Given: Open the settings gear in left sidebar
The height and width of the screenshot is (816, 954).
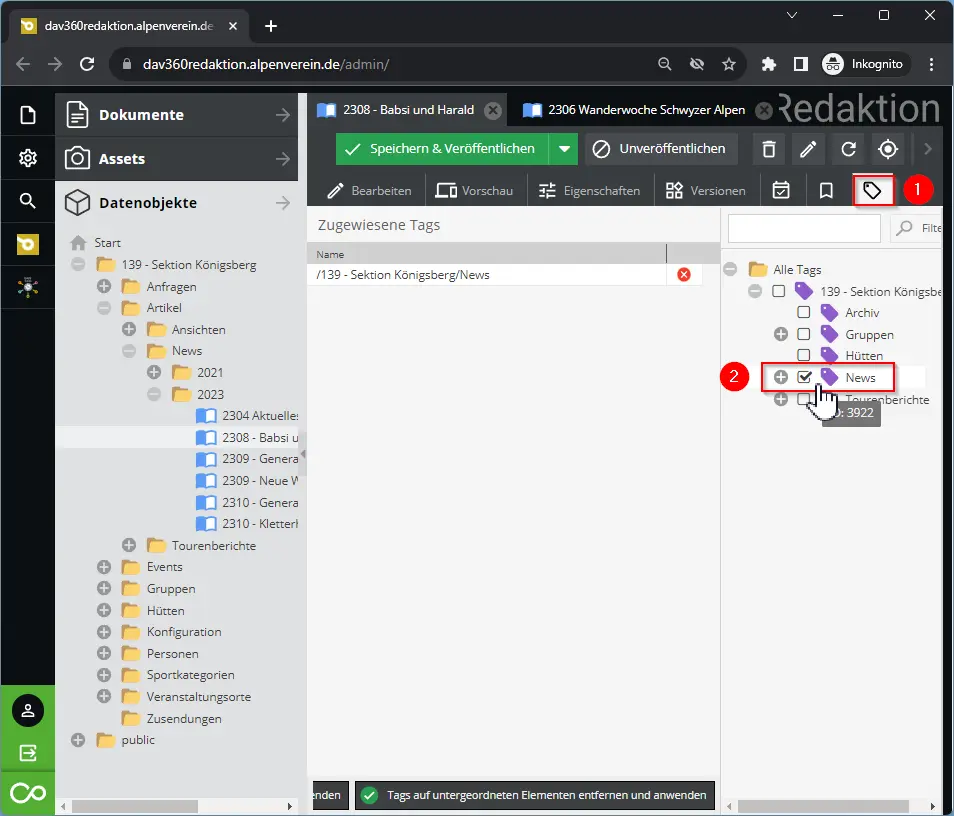Looking at the screenshot, I should (28, 158).
